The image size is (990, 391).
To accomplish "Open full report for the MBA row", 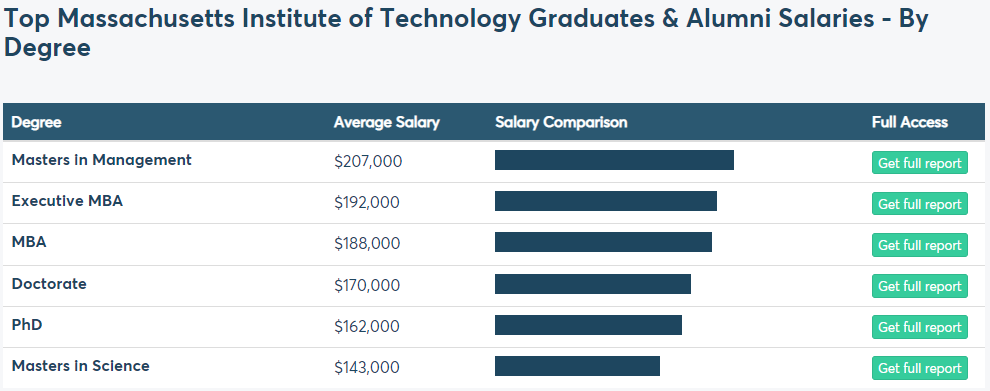I will point(919,244).
